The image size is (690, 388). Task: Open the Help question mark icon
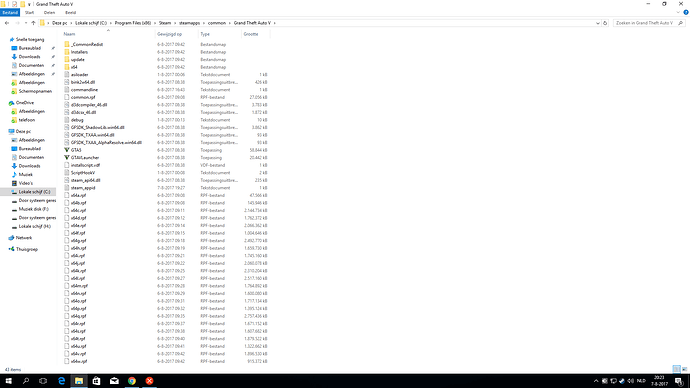(x=685, y=12)
